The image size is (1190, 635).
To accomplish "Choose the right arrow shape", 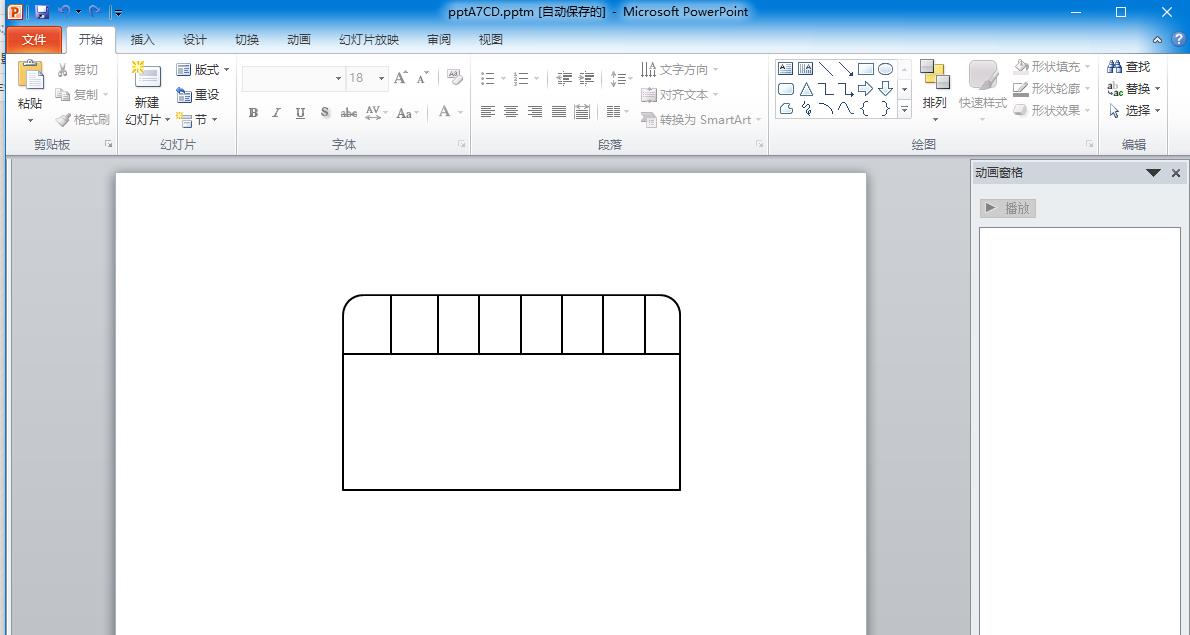I will click(x=866, y=89).
